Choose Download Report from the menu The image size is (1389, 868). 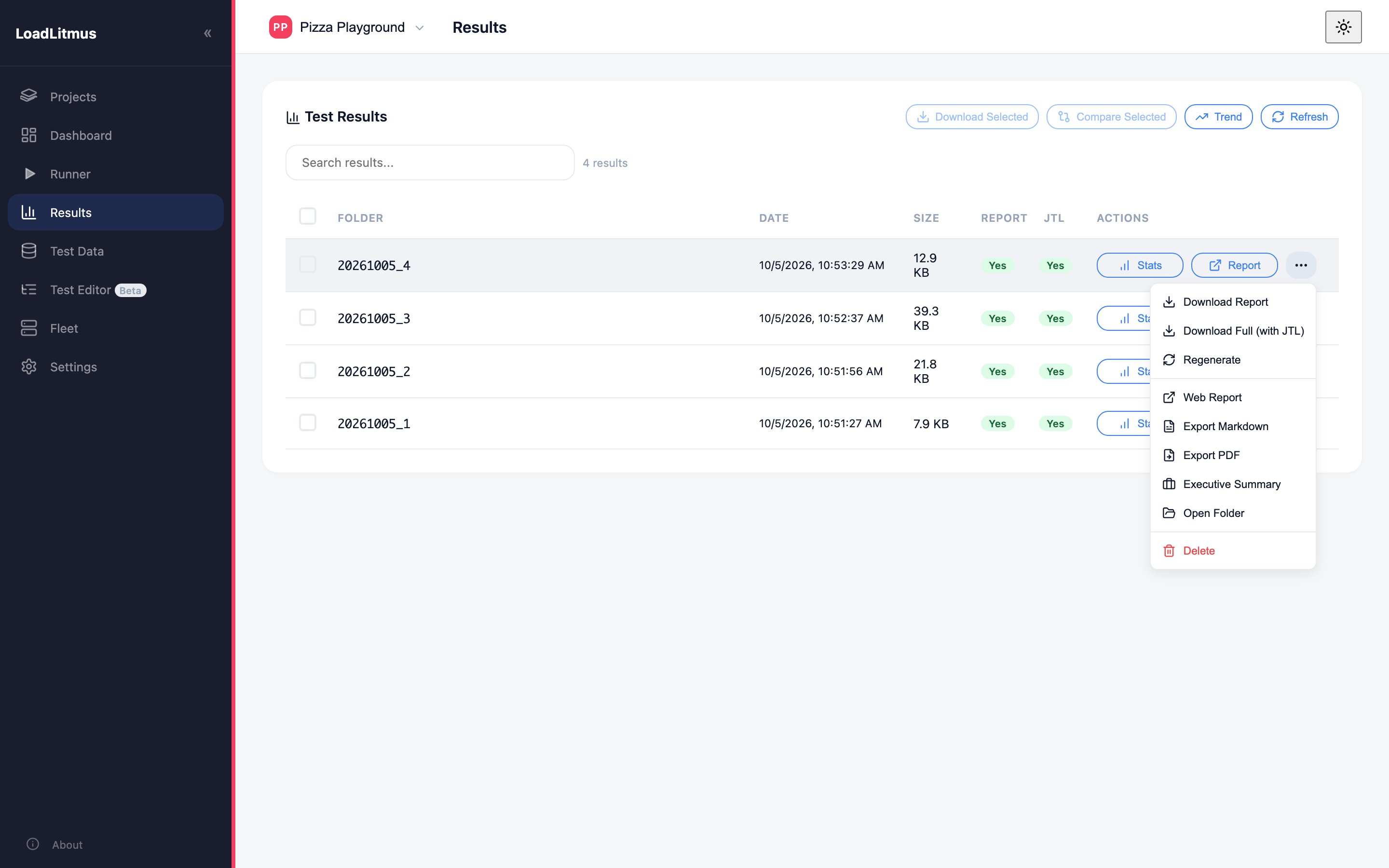[x=1233, y=302]
